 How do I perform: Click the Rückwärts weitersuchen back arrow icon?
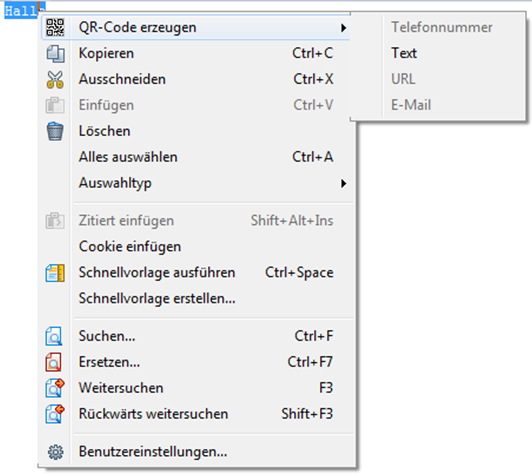[55, 414]
